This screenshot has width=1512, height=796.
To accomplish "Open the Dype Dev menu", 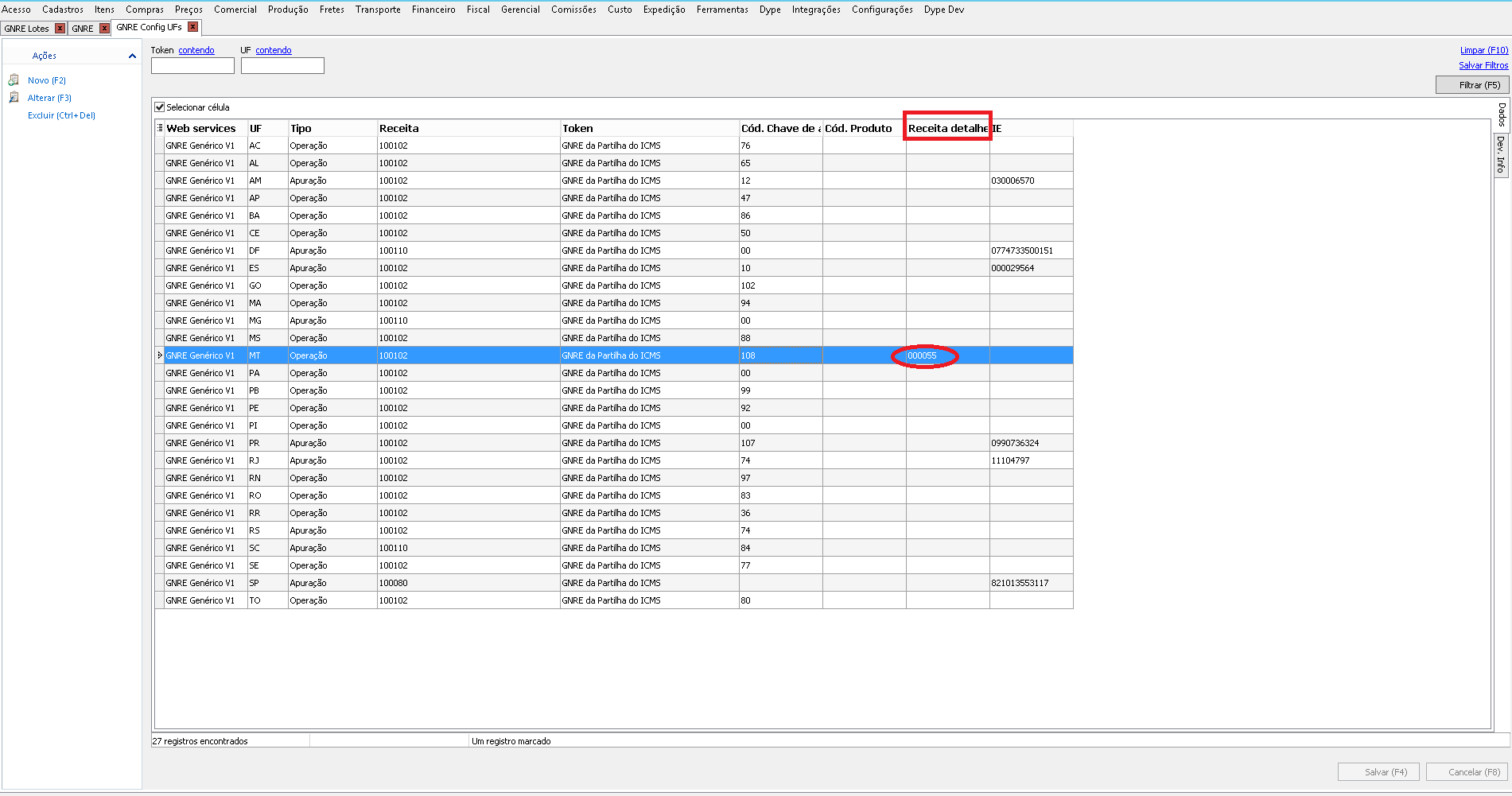I will 944,10.
